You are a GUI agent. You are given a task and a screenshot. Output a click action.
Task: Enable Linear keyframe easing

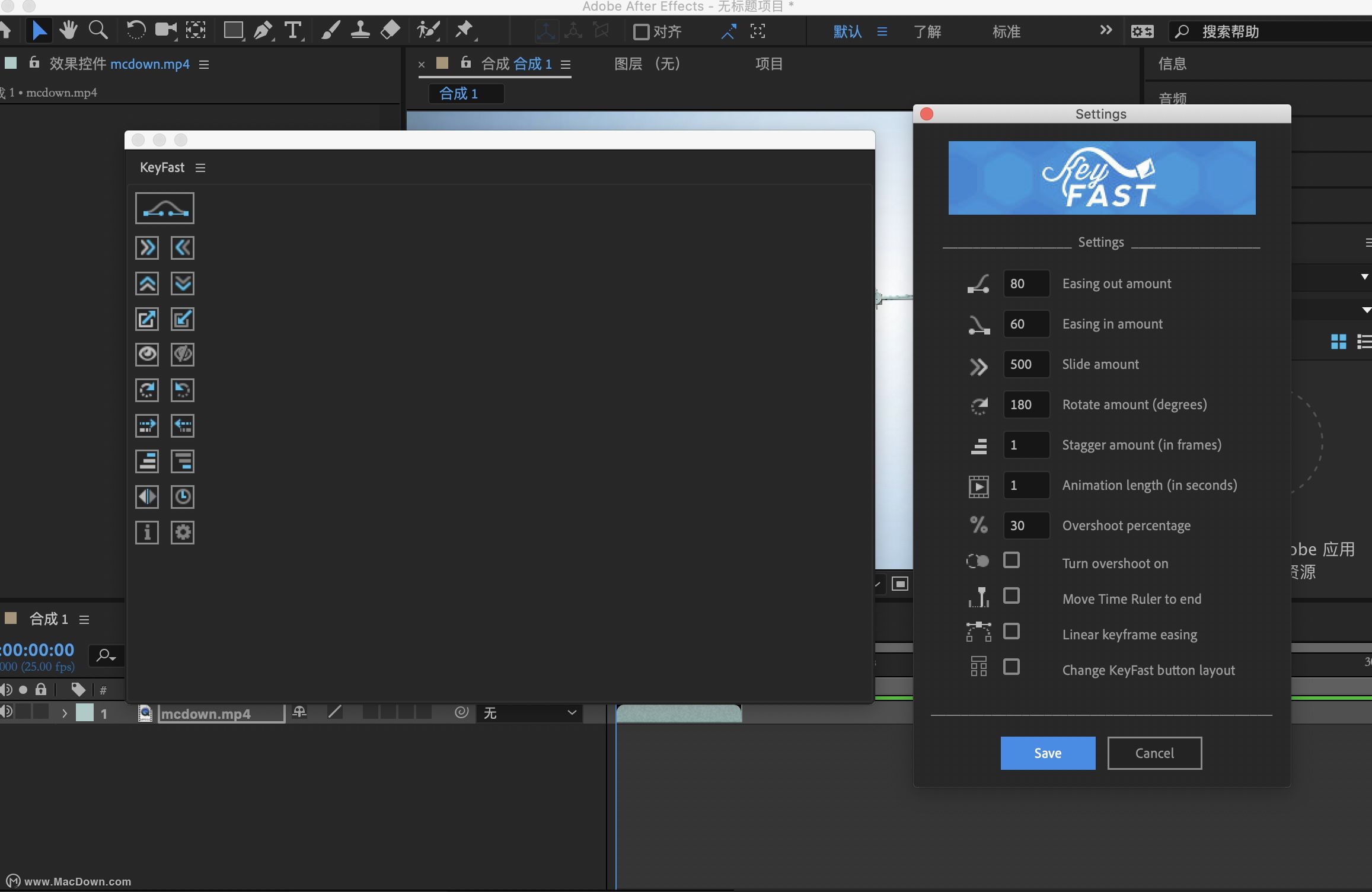(x=1011, y=631)
